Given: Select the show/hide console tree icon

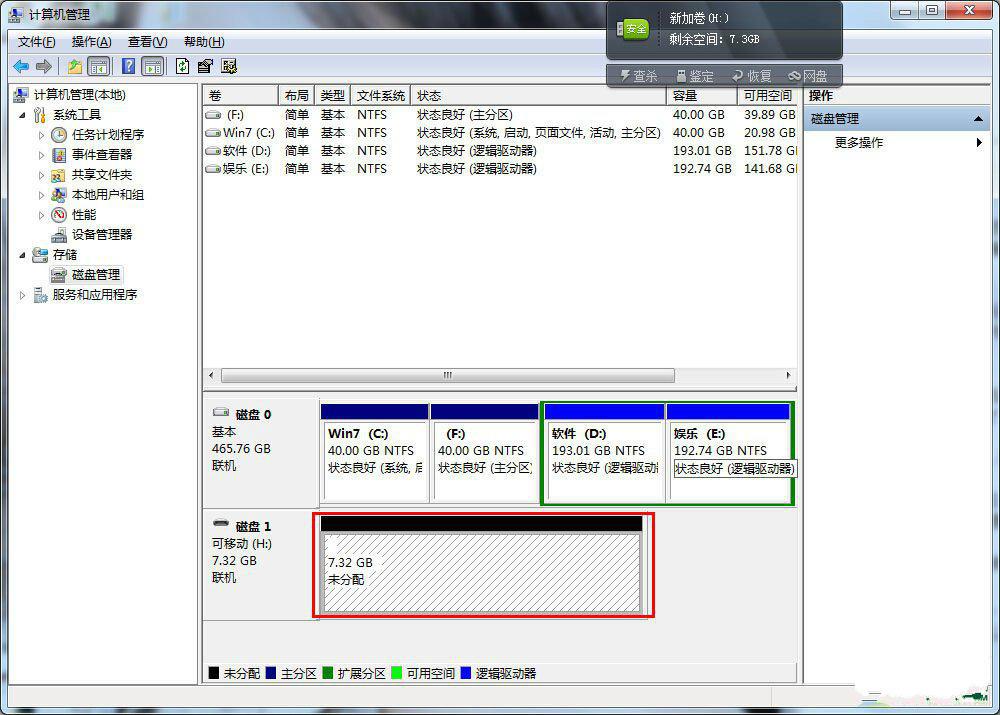Looking at the screenshot, I should (97, 66).
